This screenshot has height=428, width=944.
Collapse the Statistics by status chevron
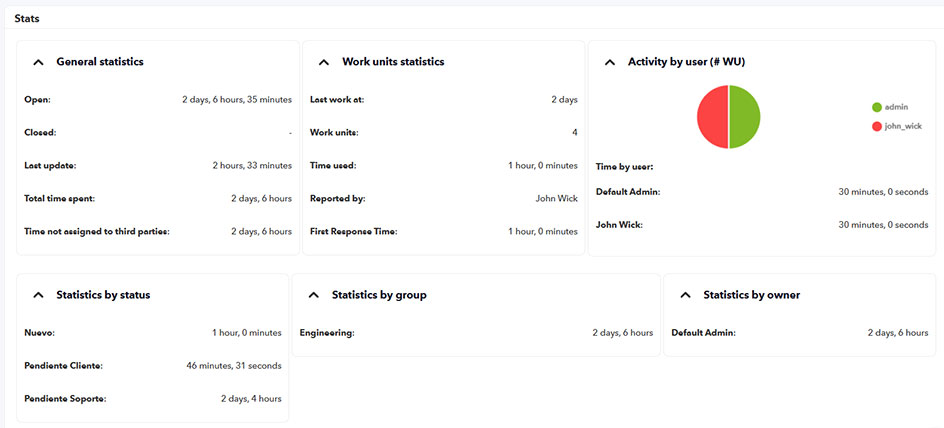point(38,295)
